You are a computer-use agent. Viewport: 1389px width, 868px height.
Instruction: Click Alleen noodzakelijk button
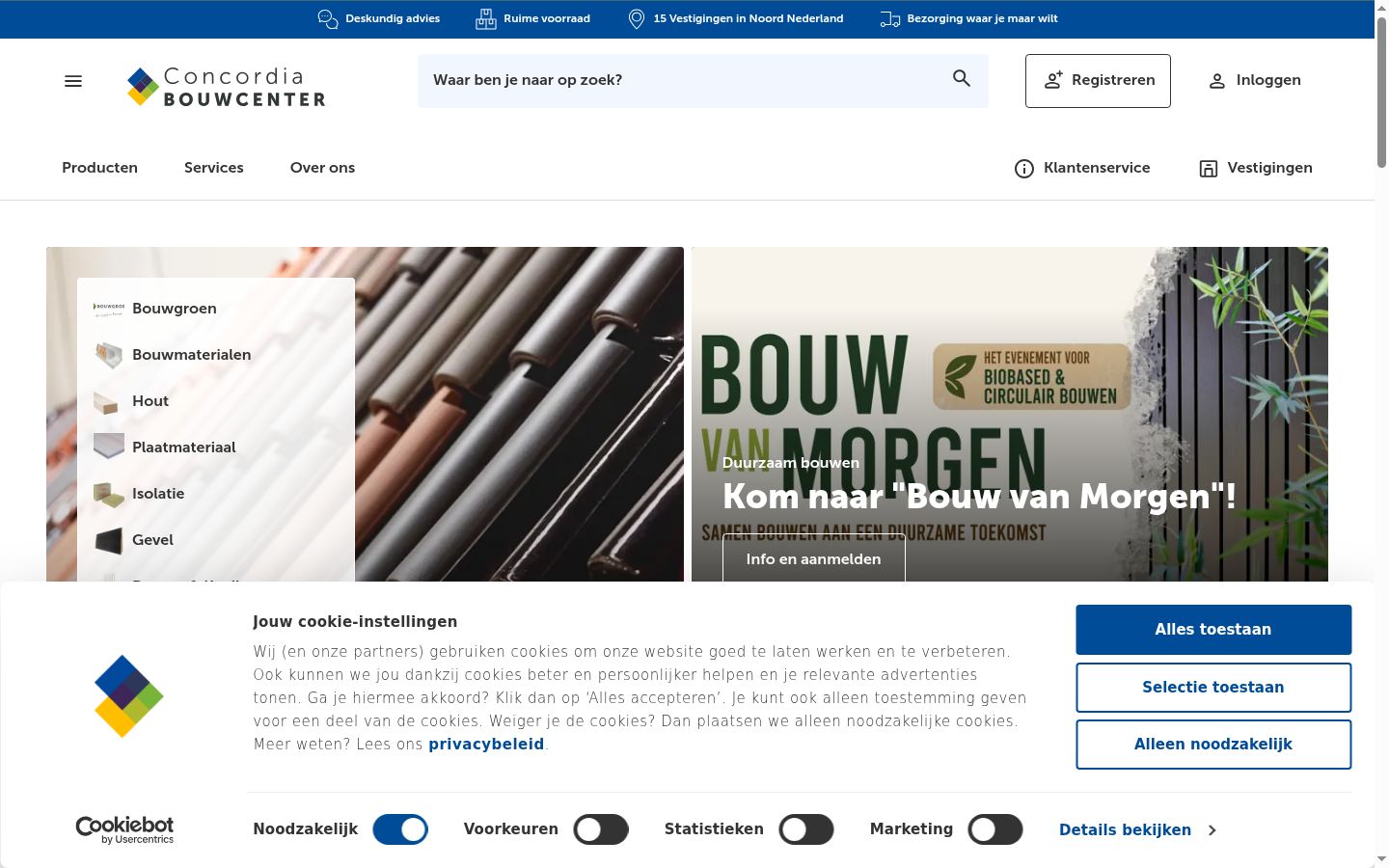pos(1213,745)
